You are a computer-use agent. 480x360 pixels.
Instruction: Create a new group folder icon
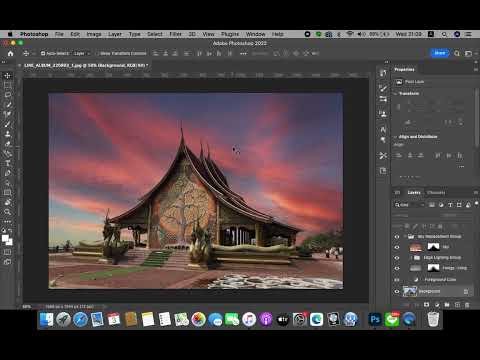(x=447, y=305)
